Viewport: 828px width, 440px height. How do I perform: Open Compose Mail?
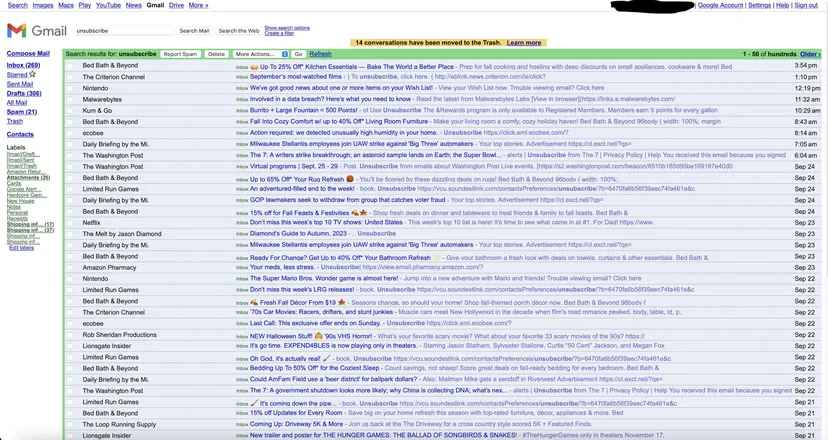pyautogui.click(x=28, y=53)
